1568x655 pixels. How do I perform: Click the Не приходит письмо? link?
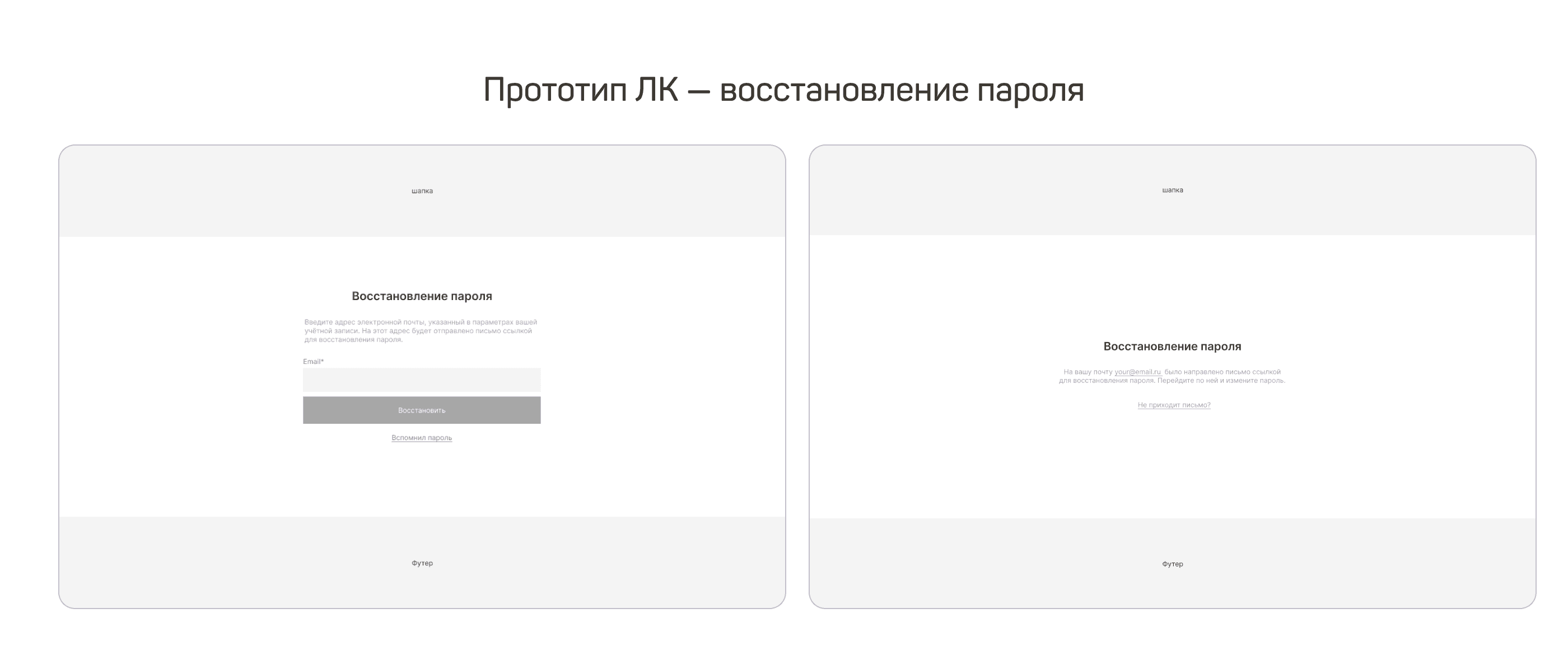(x=1174, y=405)
